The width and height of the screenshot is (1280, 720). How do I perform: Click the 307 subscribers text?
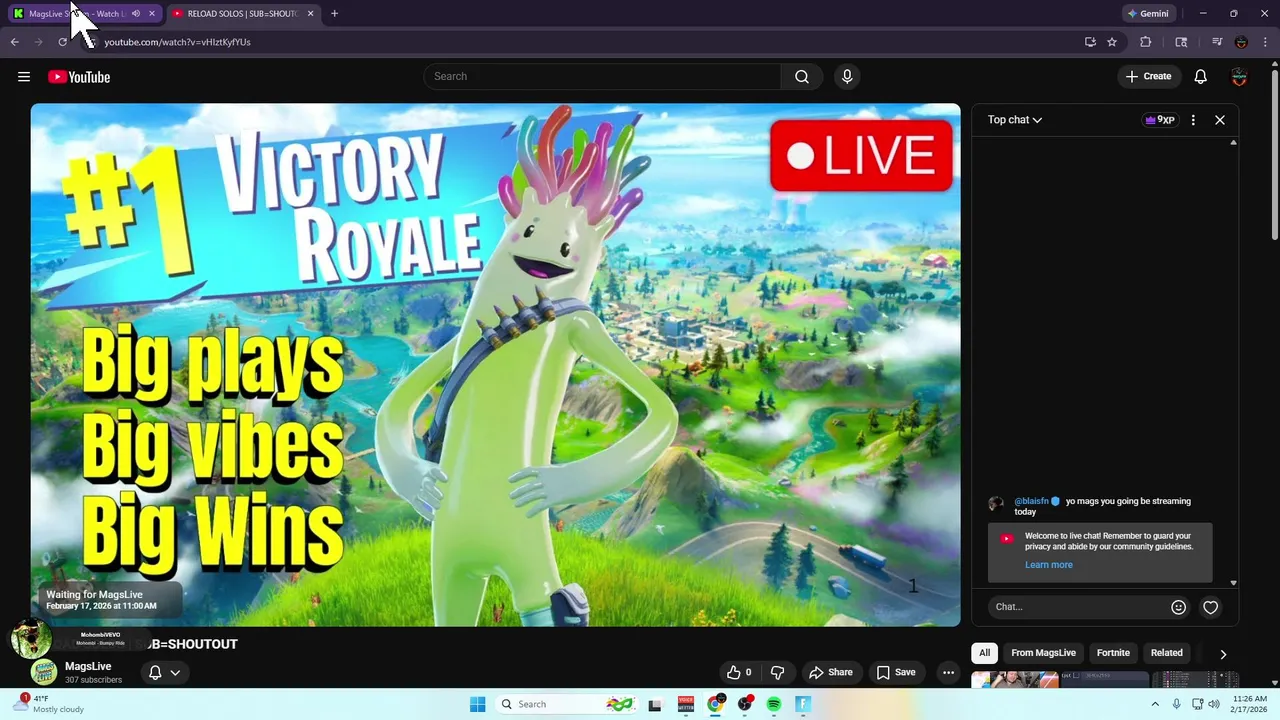tap(93, 680)
